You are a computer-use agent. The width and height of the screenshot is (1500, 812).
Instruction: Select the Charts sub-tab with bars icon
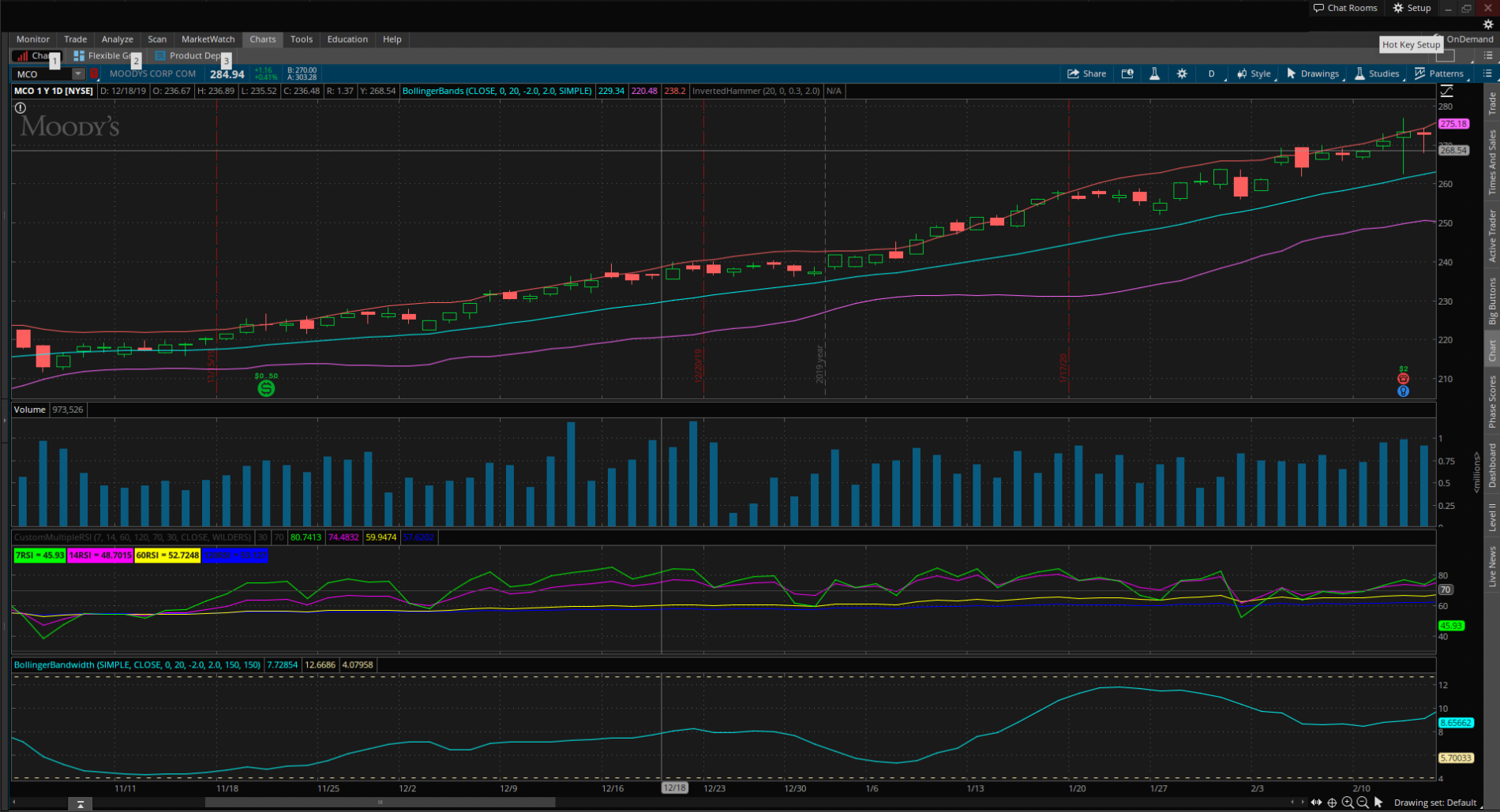click(x=36, y=56)
